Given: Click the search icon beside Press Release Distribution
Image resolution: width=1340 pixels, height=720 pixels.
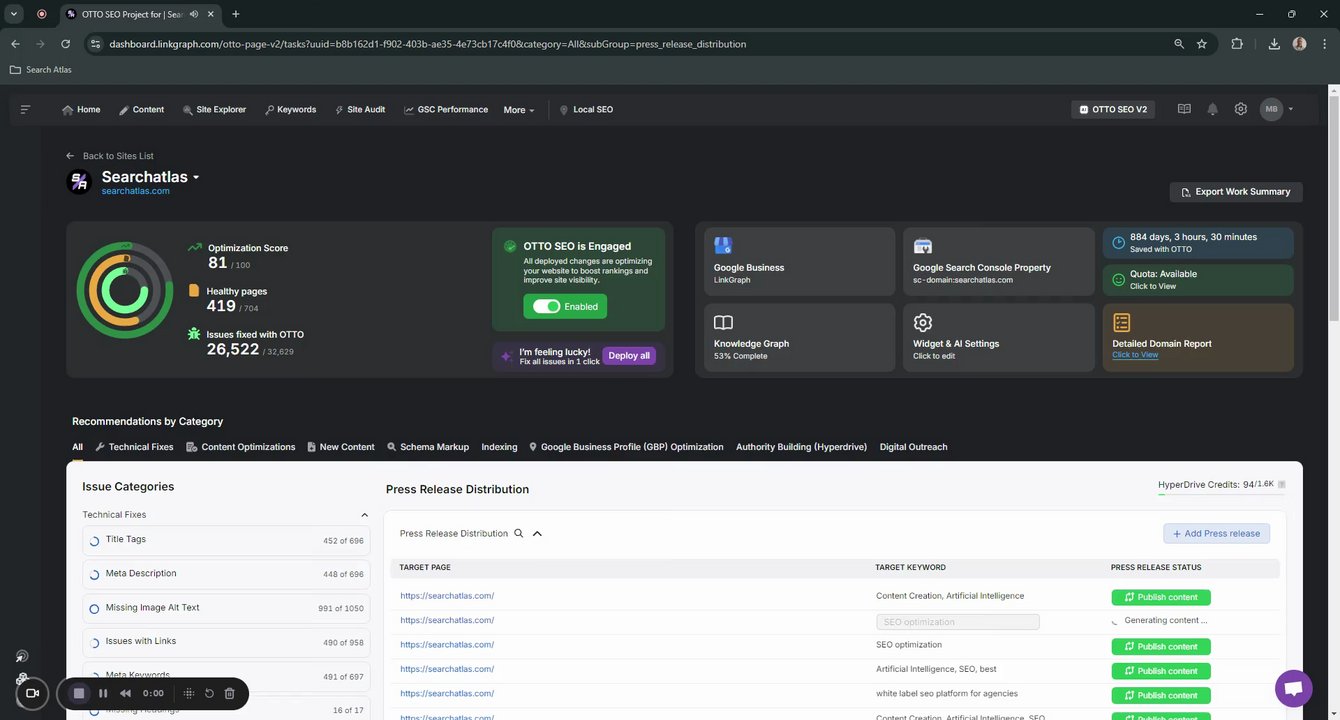Looking at the screenshot, I should (518, 533).
